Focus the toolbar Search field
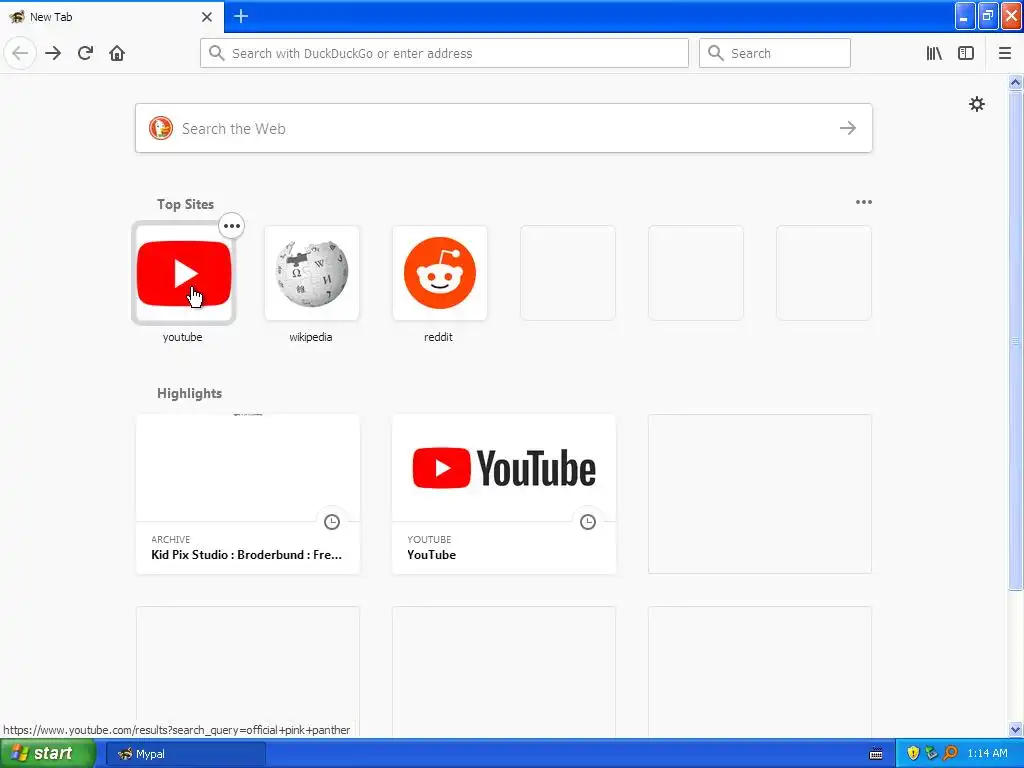The image size is (1024, 768). (x=775, y=53)
